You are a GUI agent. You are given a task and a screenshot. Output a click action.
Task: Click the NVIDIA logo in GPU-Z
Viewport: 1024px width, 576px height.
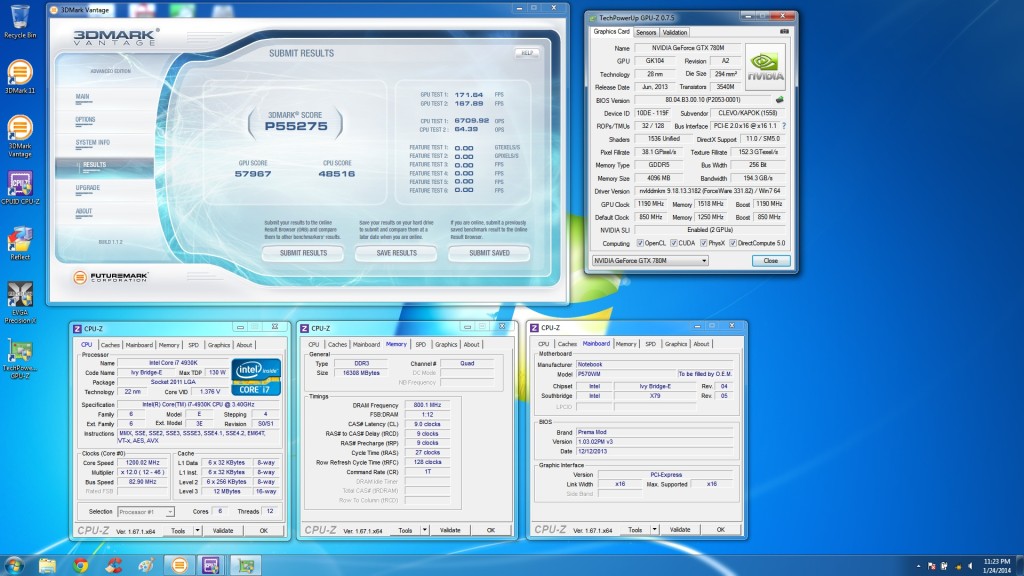pyautogui.click(x=765, y=67)
